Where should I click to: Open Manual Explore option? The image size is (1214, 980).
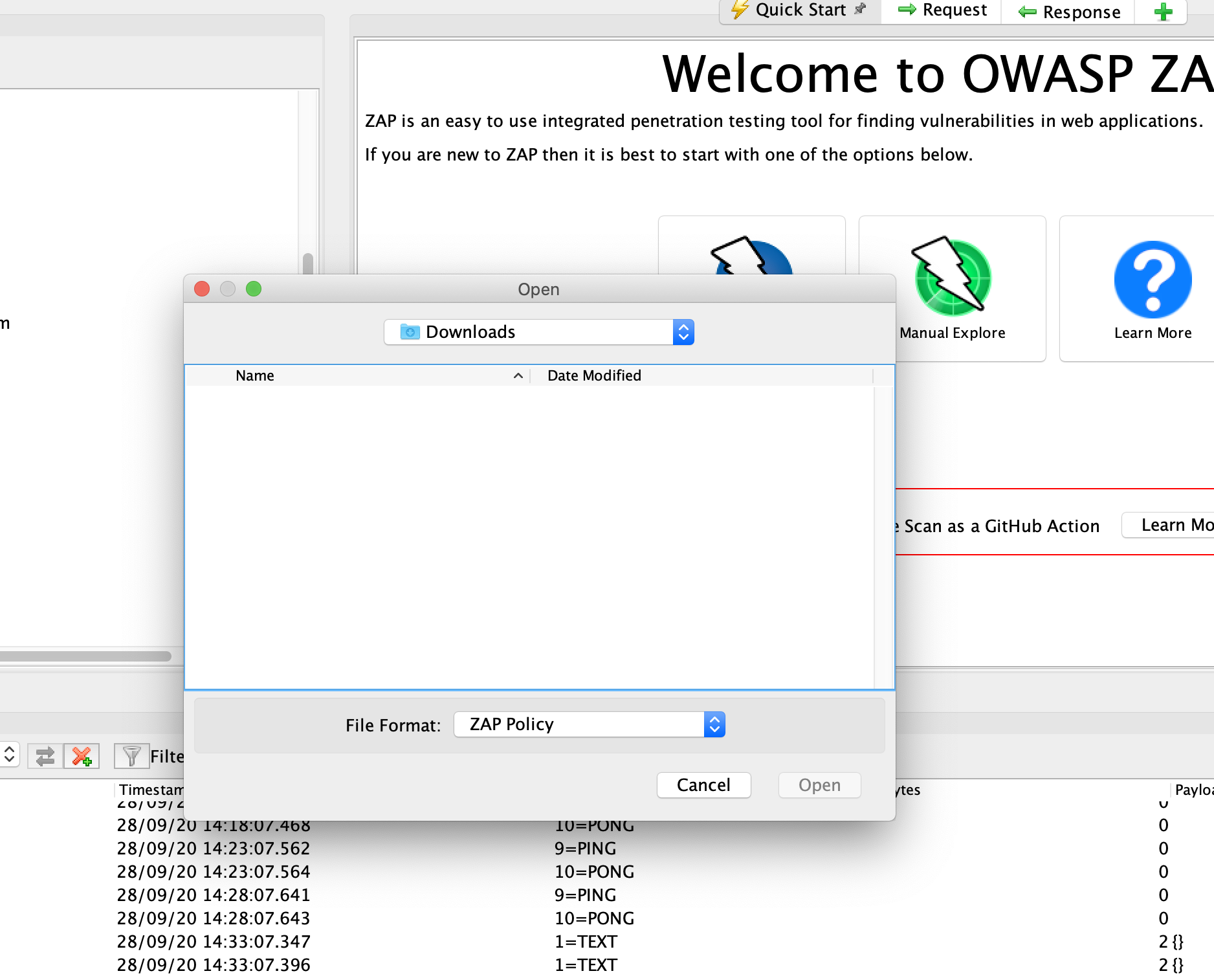click(952, 288)
